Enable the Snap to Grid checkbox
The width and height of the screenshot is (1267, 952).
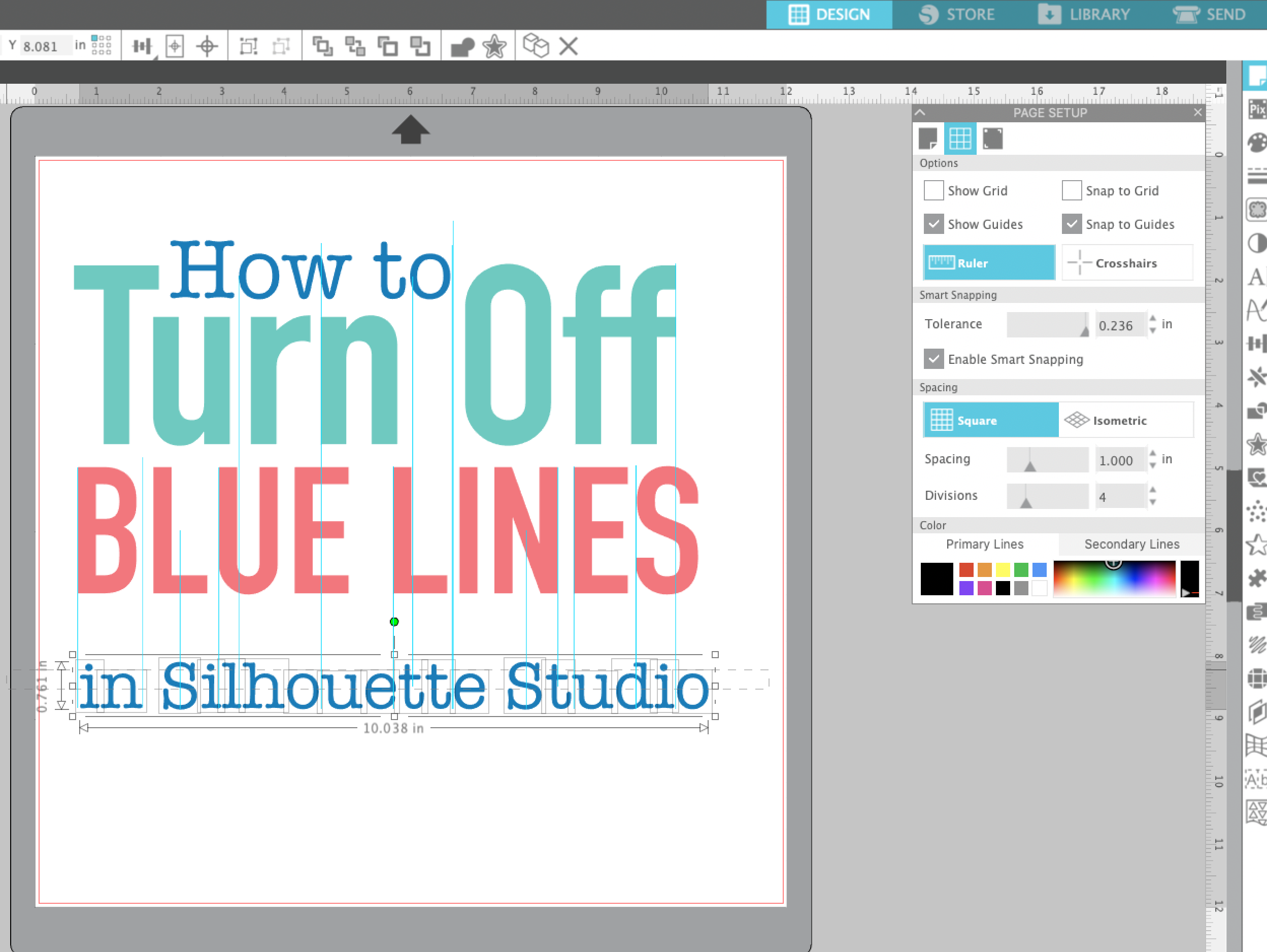tap(1072, 190)
